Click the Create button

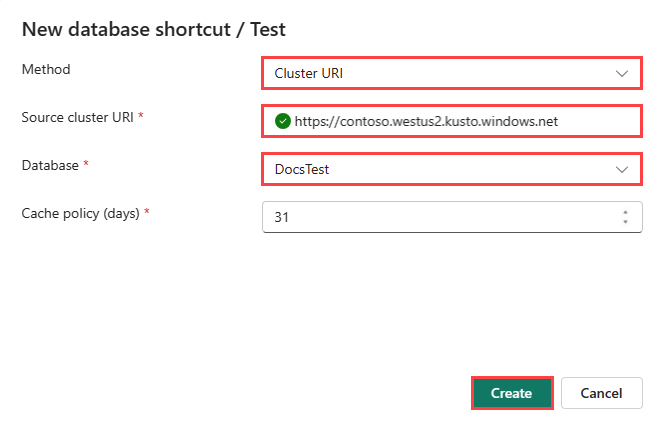[512, 393]
